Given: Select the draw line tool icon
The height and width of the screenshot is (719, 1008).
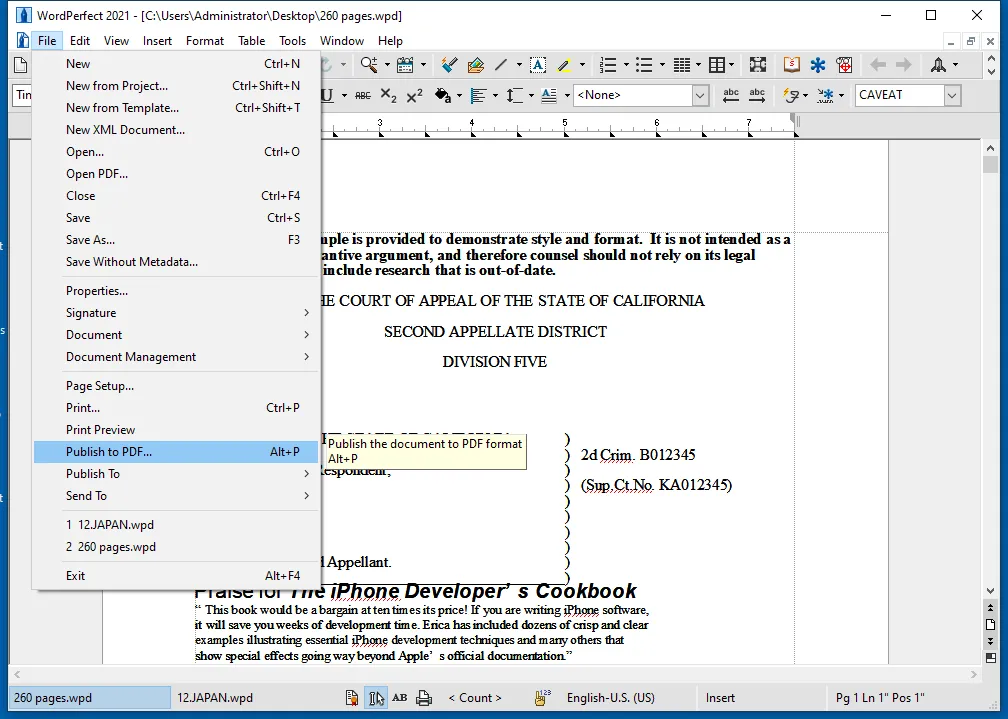Looking at the screenshot, I should (501, 64).
